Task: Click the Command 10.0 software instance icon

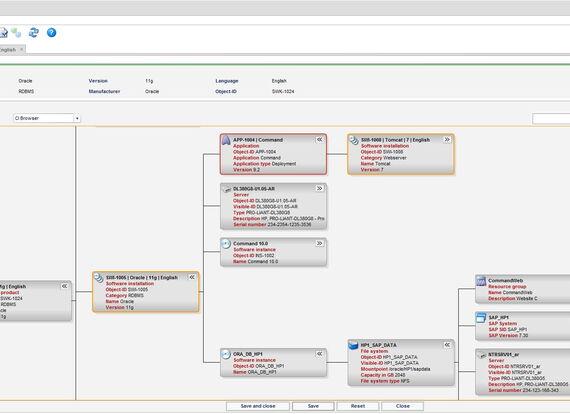Action: (x=226, y=244)
